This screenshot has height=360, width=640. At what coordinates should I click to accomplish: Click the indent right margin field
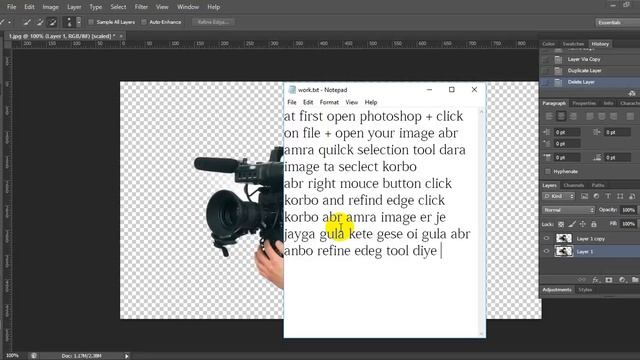[x=618, y=132]
